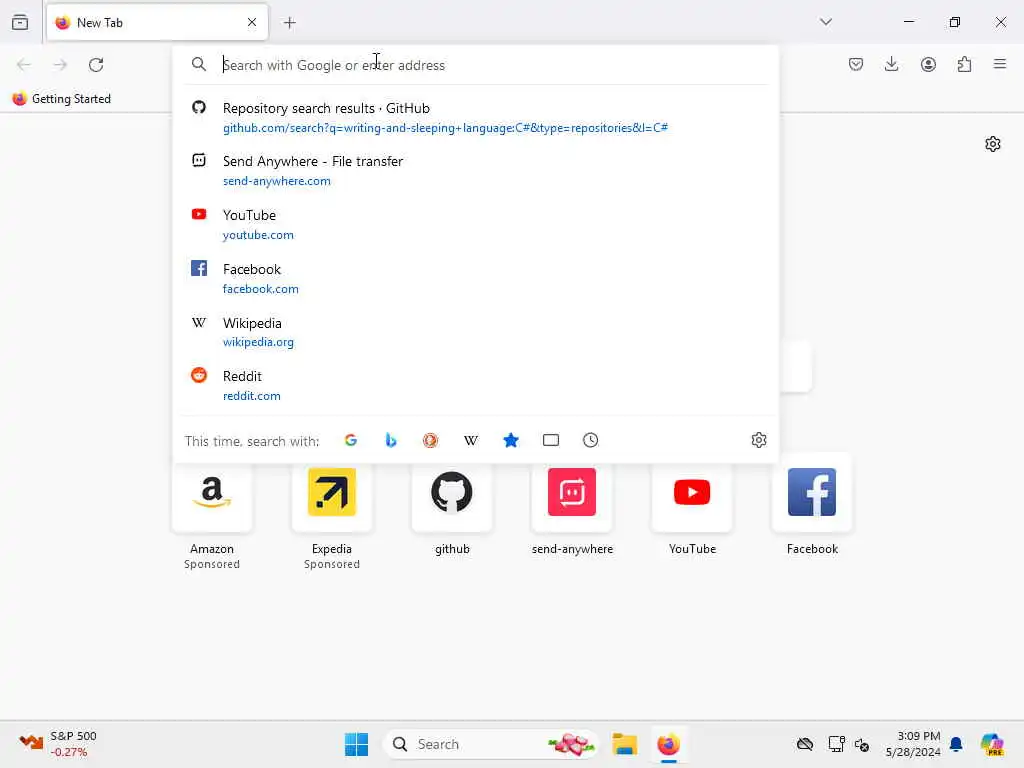Image resolution: width=1024 pixels, height=768 pixels.
Task: Click youtube.com URL text
Action: pos(258,235)
